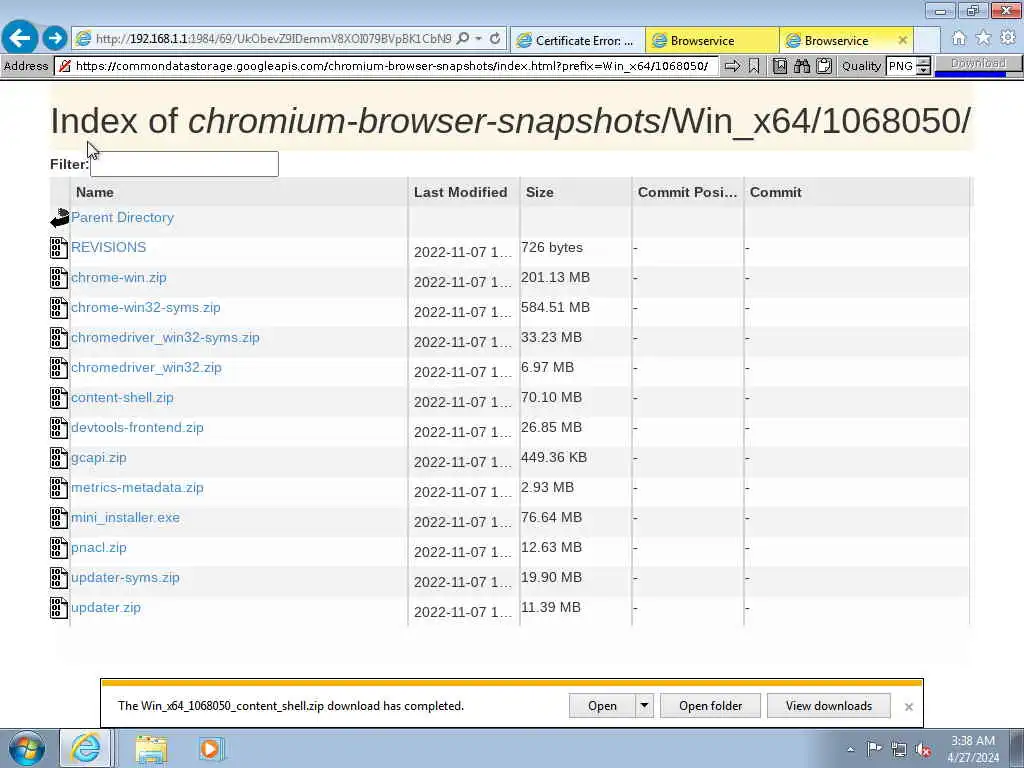
Task: Click the insecure lock icon in Browservice address field
Action: pyautogui.click(x=64, y=66)
